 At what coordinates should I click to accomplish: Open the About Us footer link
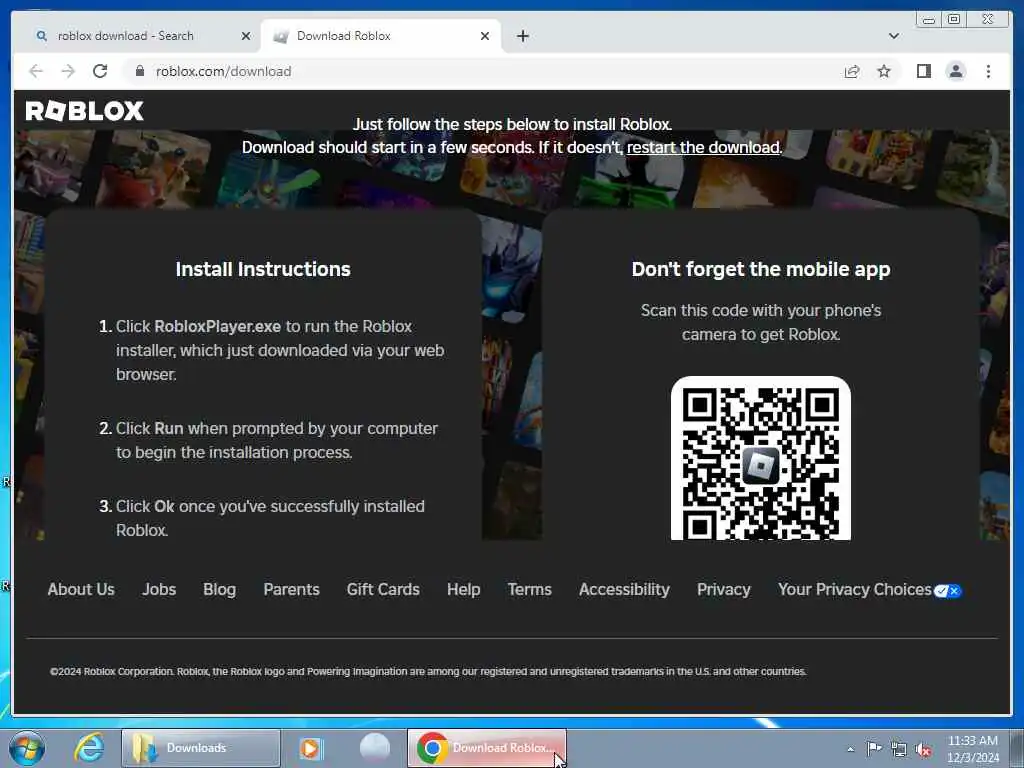click(81, 590)
